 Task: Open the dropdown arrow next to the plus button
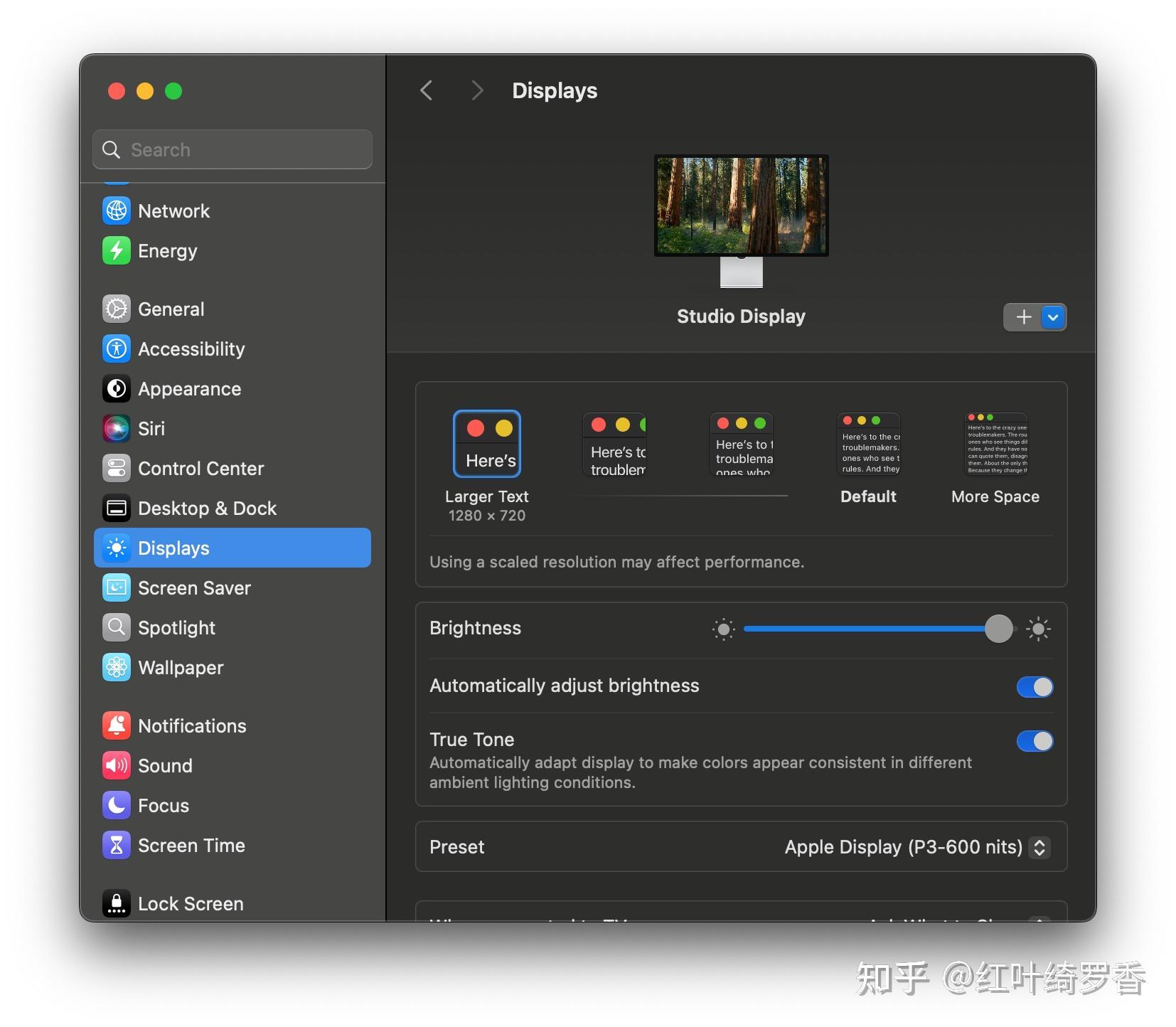coord(1052,317)
